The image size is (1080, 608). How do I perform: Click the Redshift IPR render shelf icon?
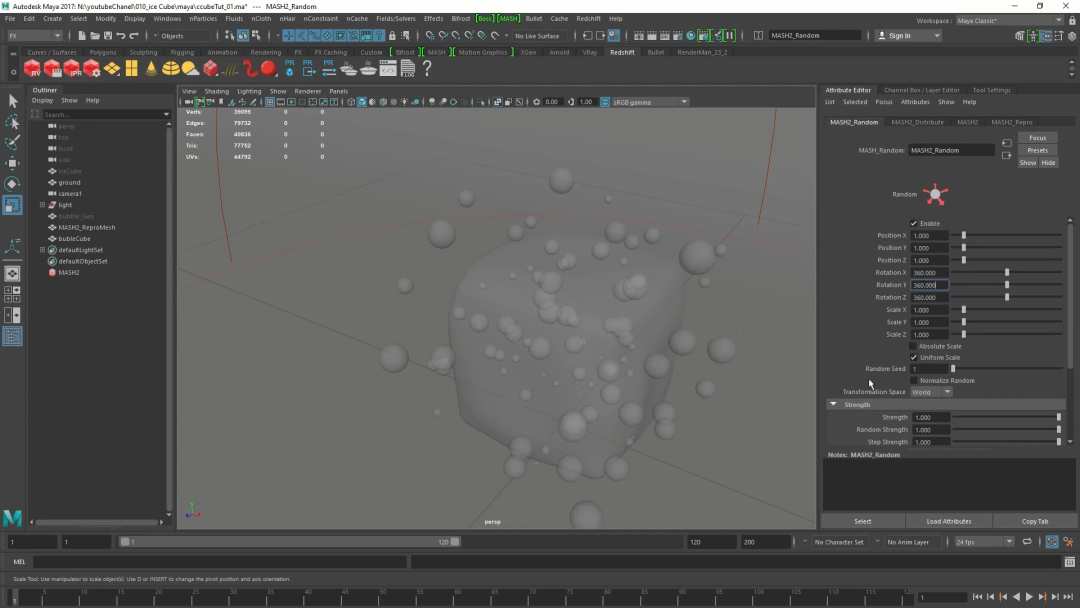pyautogui.click(x=72, y=69)
